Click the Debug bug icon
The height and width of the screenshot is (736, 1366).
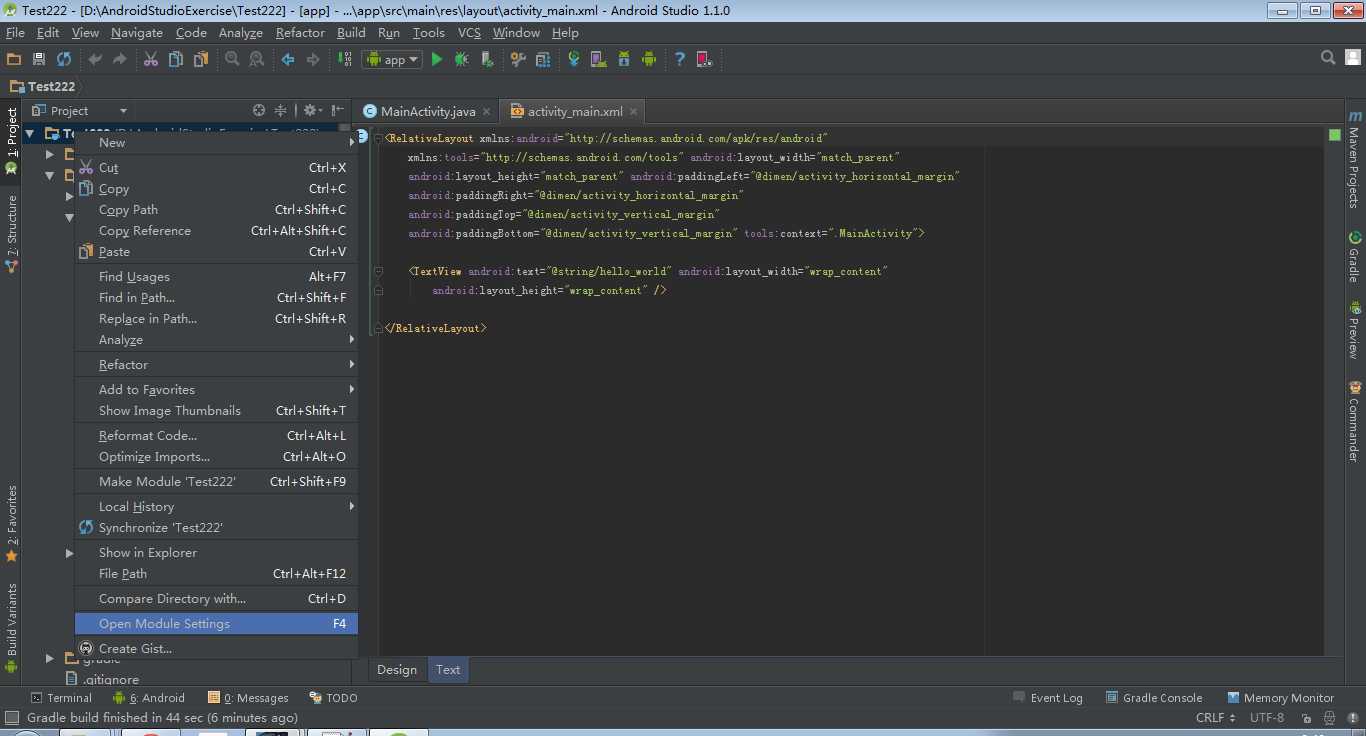coord(462,59)
